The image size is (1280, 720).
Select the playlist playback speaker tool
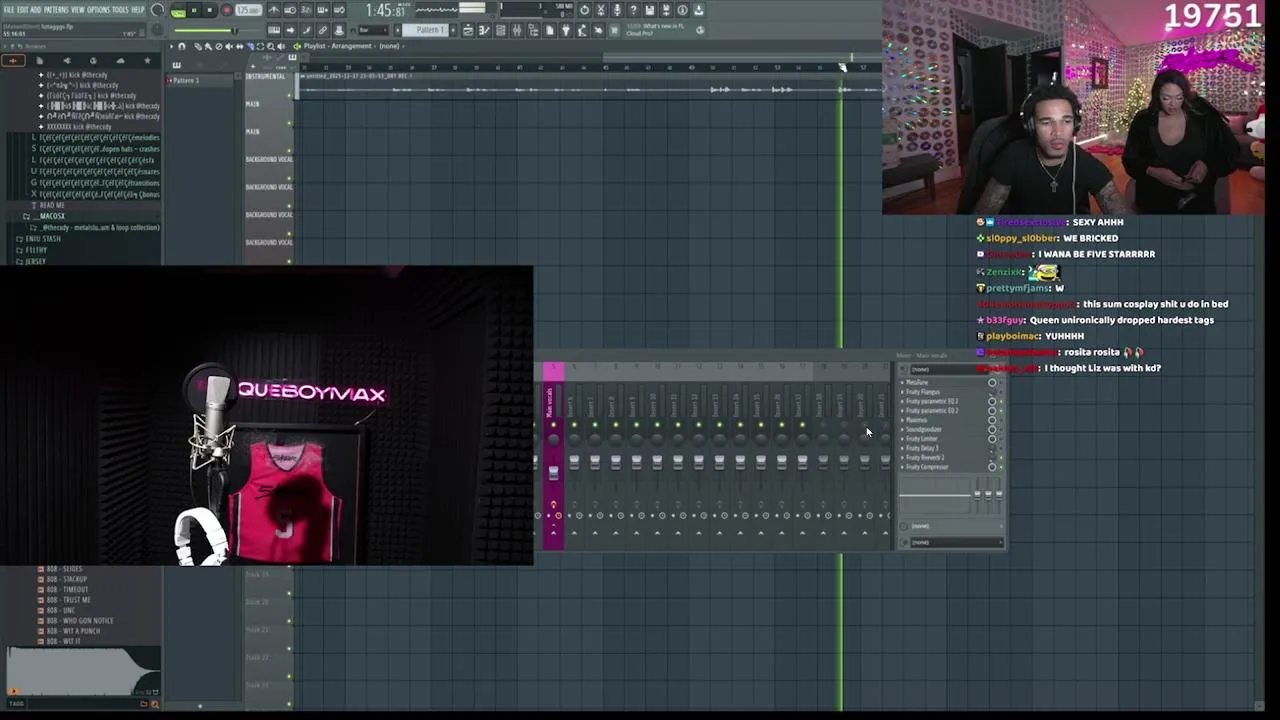280,46
